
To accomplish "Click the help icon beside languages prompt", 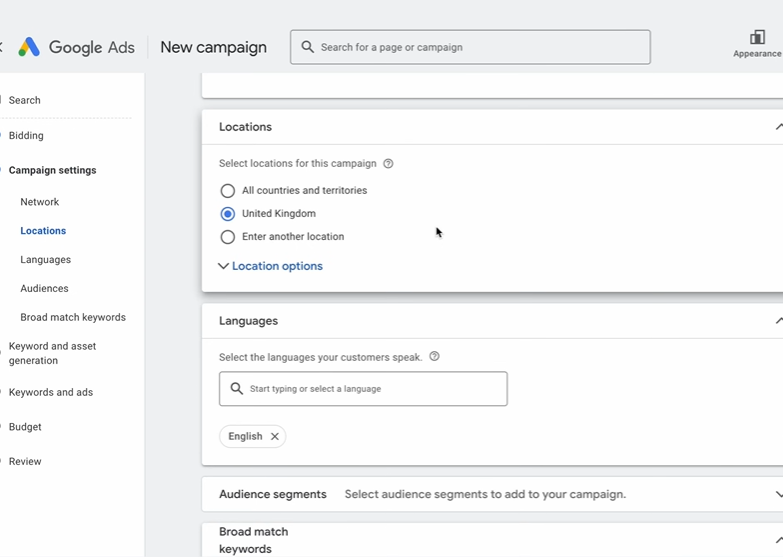I will click(x=434, y=357).
